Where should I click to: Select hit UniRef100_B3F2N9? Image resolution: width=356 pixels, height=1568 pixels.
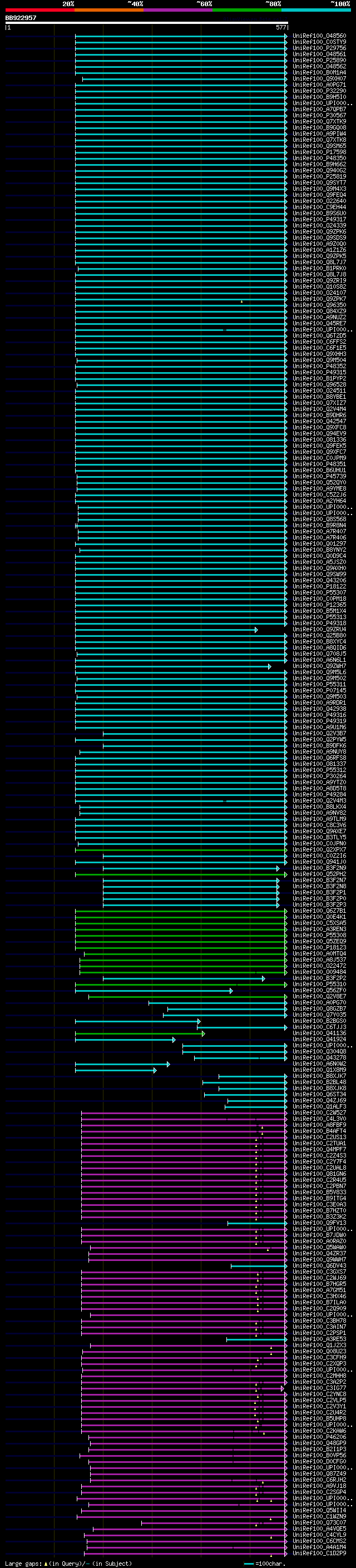click(x=319, y=868)
